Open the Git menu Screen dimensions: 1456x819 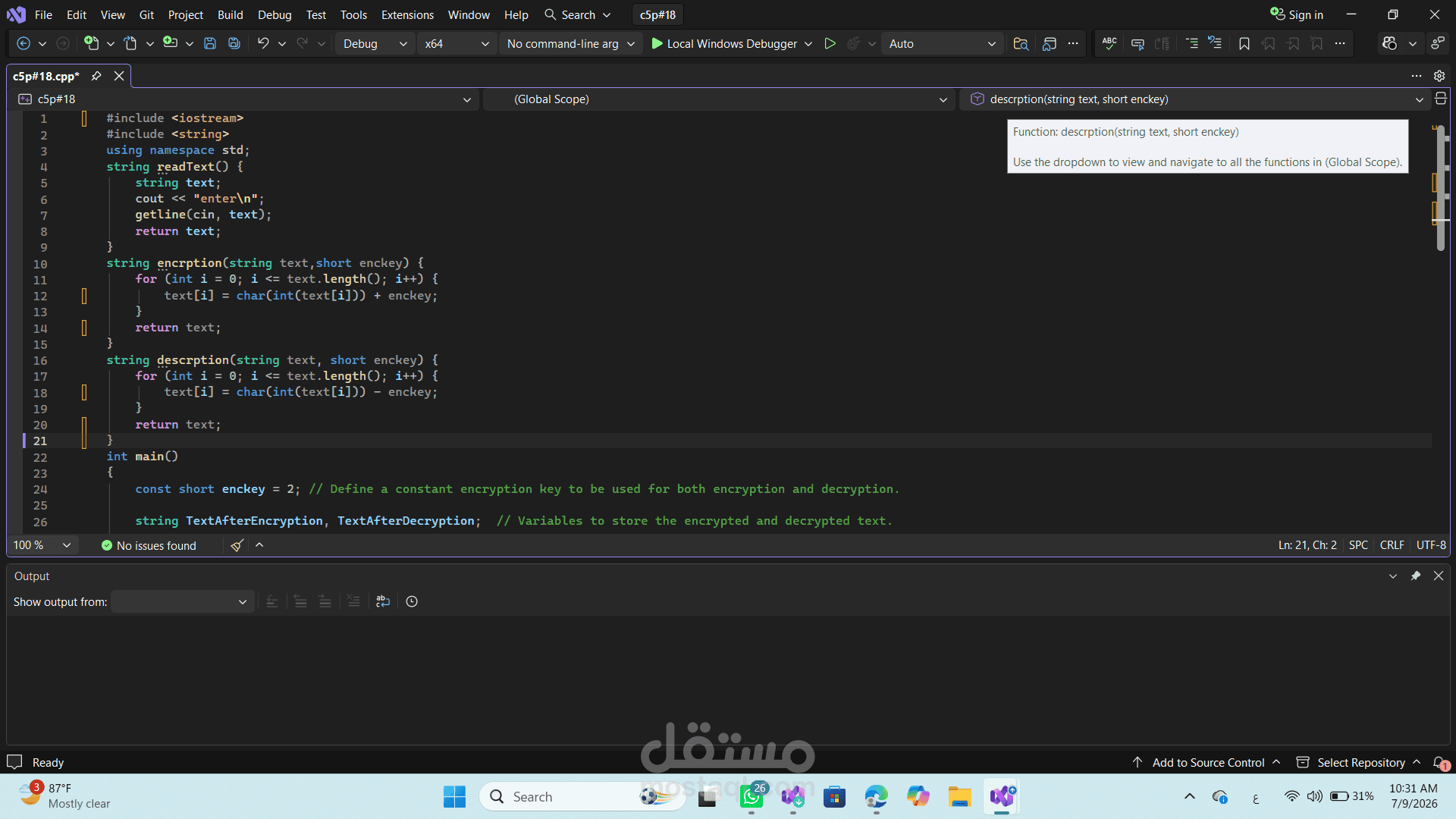[146, 15]
